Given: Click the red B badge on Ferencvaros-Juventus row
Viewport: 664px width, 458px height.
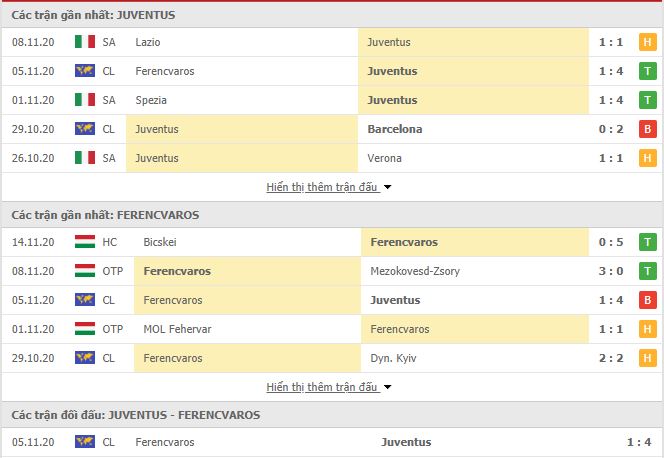Looking at the screenshot, I should [x=647, y=300].
